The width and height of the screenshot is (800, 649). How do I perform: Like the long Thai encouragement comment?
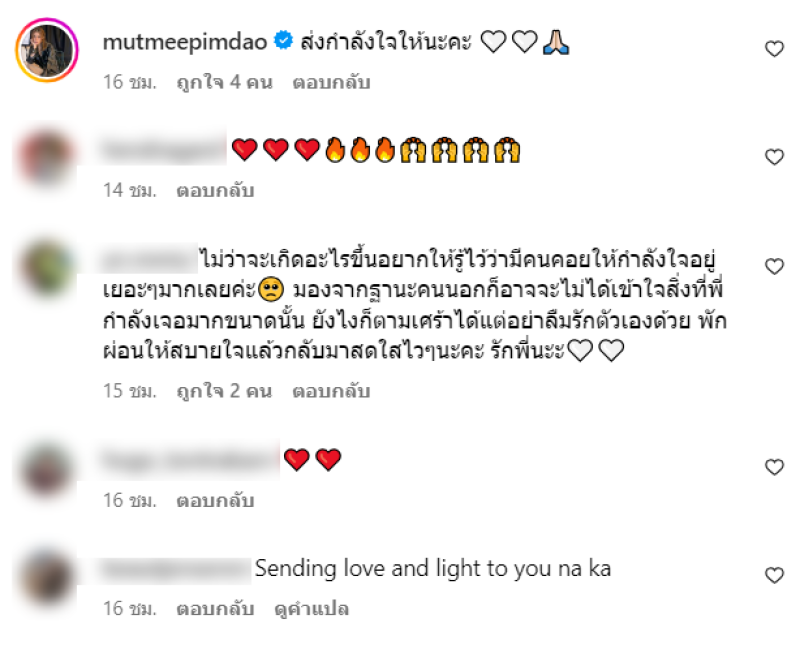(x=774, y=266)
